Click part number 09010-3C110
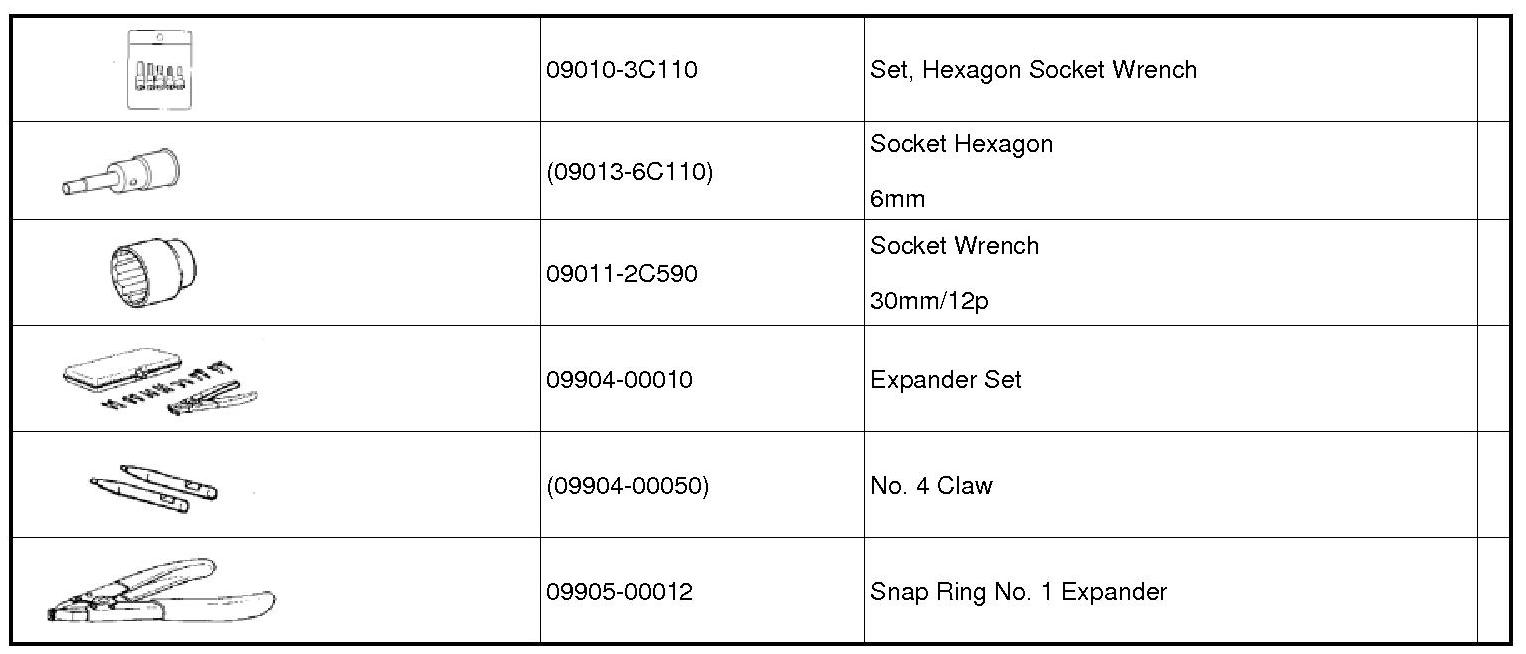1526x654 pixels. [x=621, y=70]
